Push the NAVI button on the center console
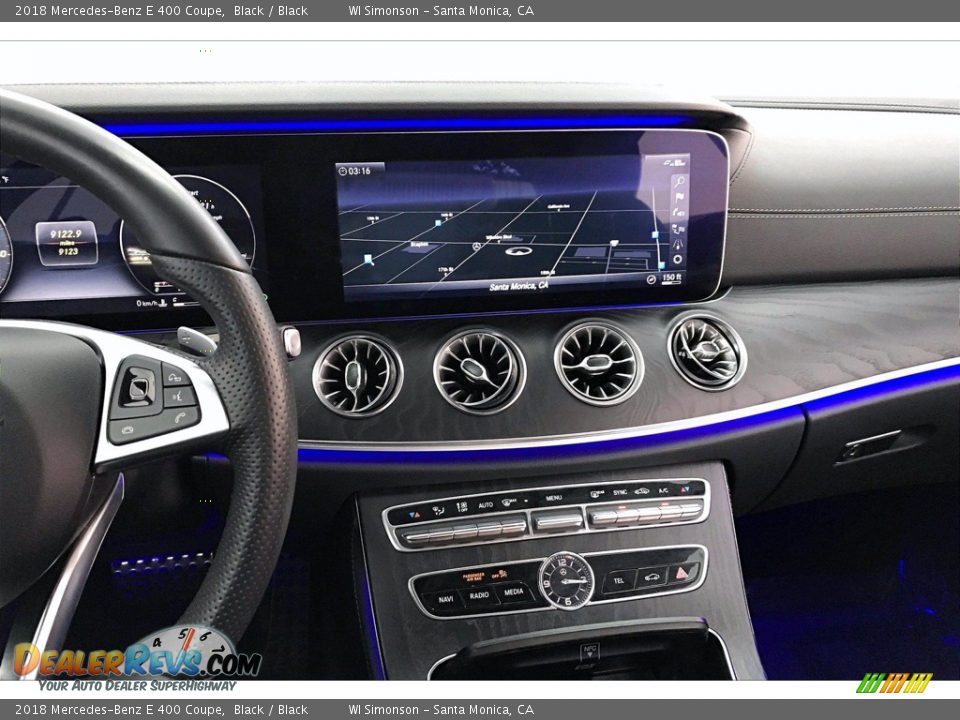This screenshot has height=720, width=960. pos(446,599)
